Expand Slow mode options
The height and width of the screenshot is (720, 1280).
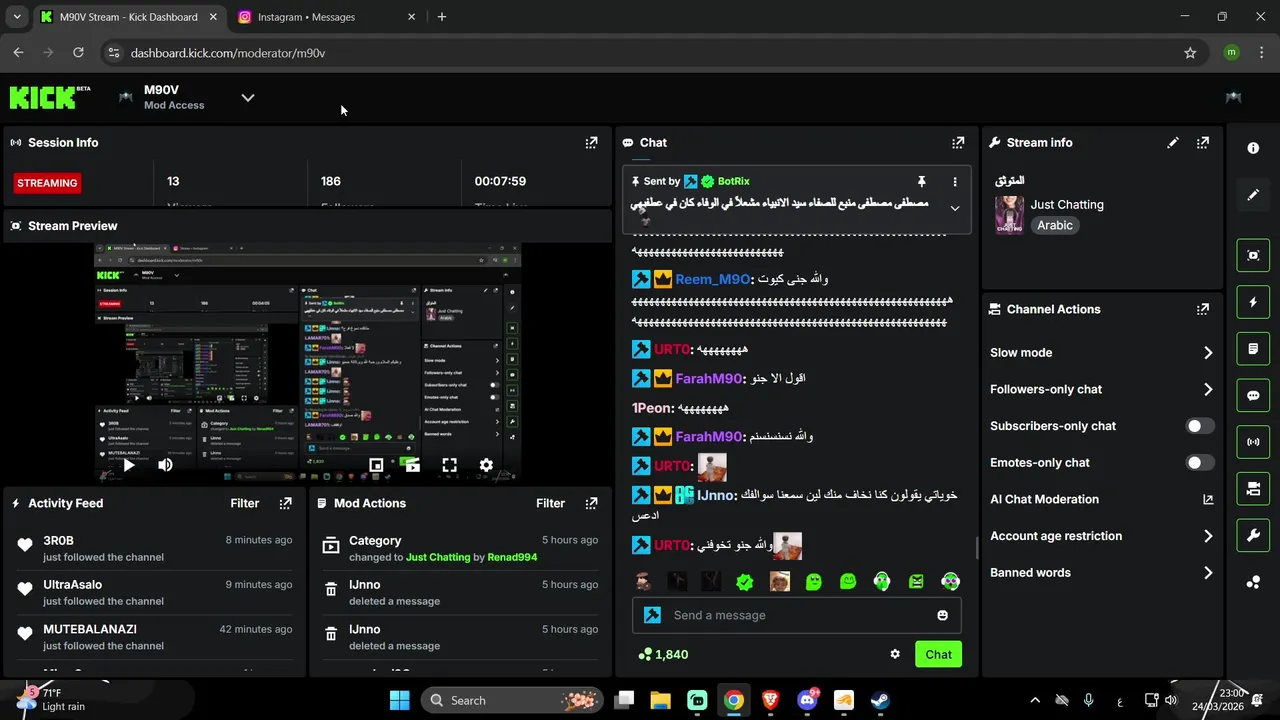pyautogui.click(x=1208, y=353)
